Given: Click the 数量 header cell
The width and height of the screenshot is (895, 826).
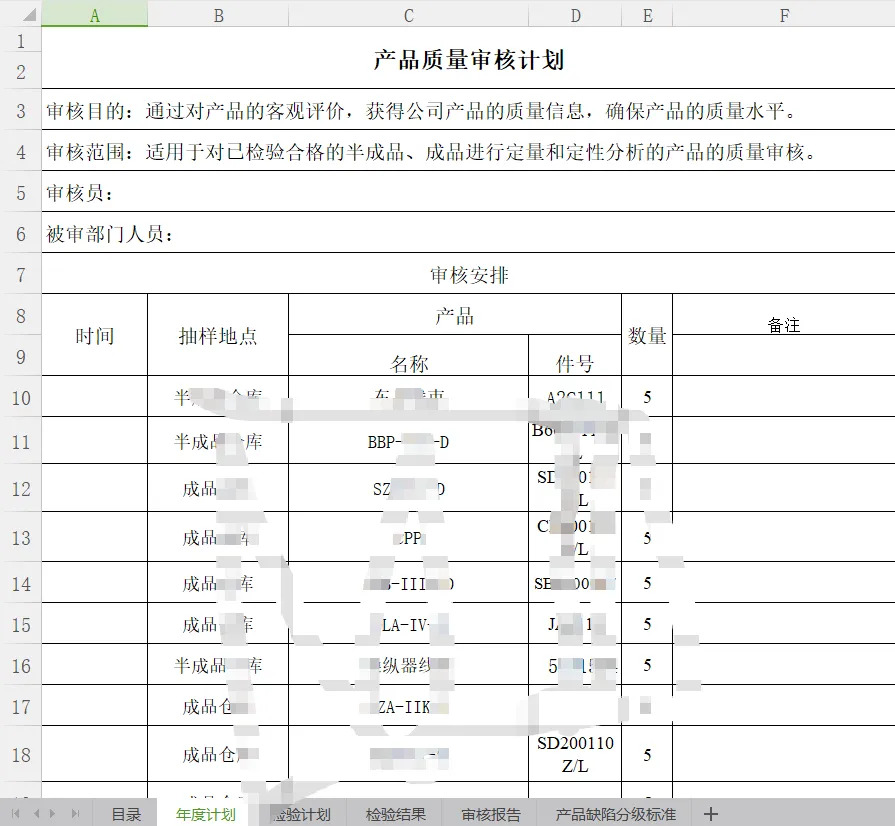Looking at the screenshot, I should point(647,335).
